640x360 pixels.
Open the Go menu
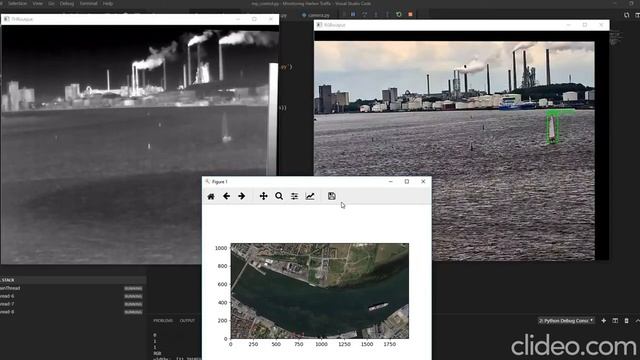51,3
